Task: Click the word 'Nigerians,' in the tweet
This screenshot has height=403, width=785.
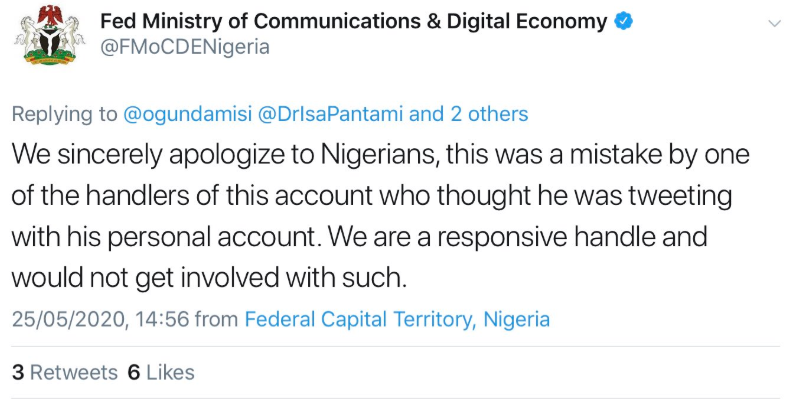Action: click(379, 154)
